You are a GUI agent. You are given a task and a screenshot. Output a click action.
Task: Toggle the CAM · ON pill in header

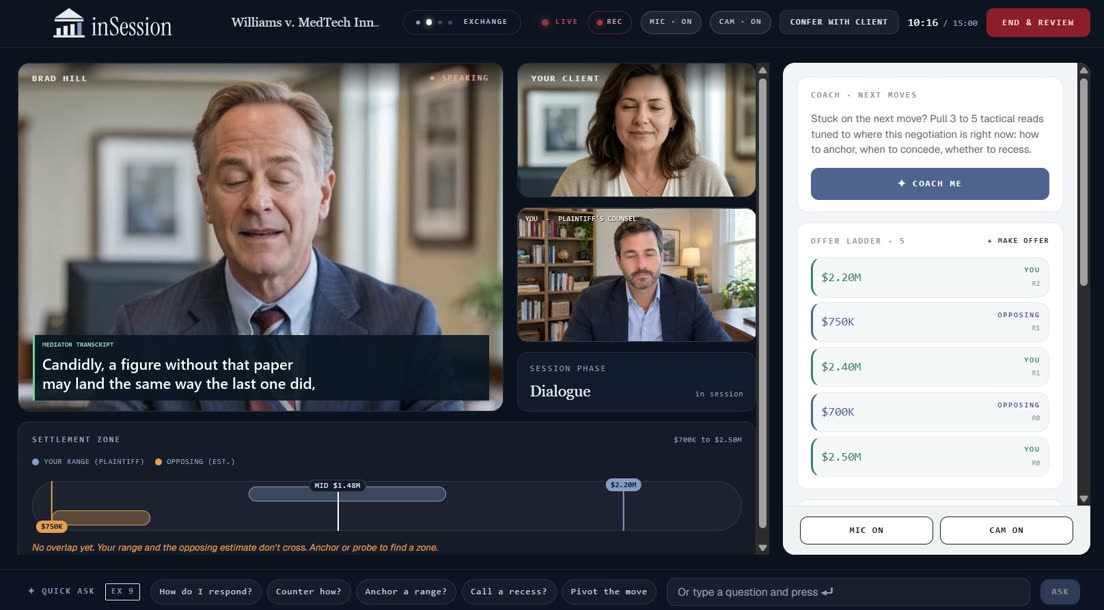tap(740, 22)
